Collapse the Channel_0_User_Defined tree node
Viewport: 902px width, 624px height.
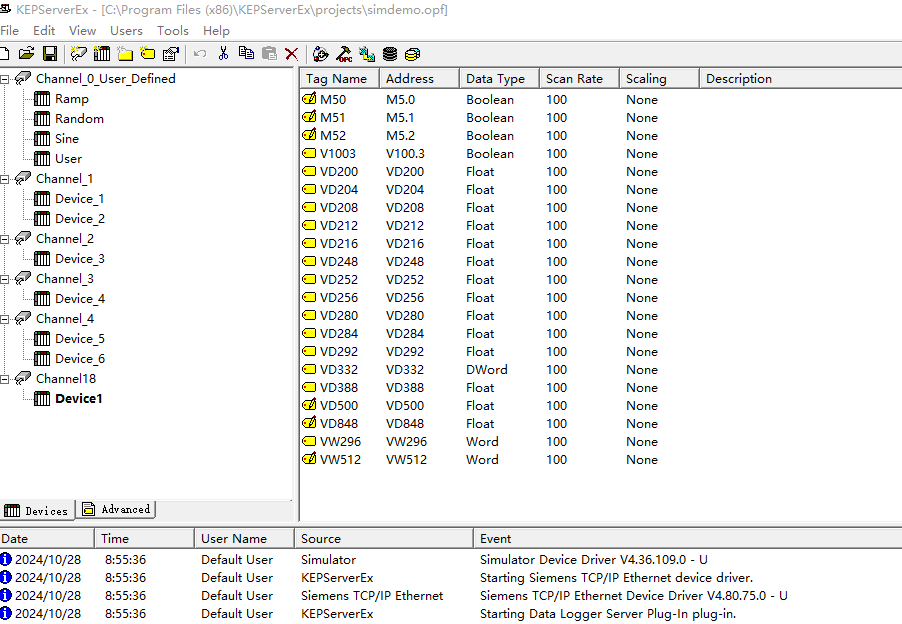click(x=6, y=79)
